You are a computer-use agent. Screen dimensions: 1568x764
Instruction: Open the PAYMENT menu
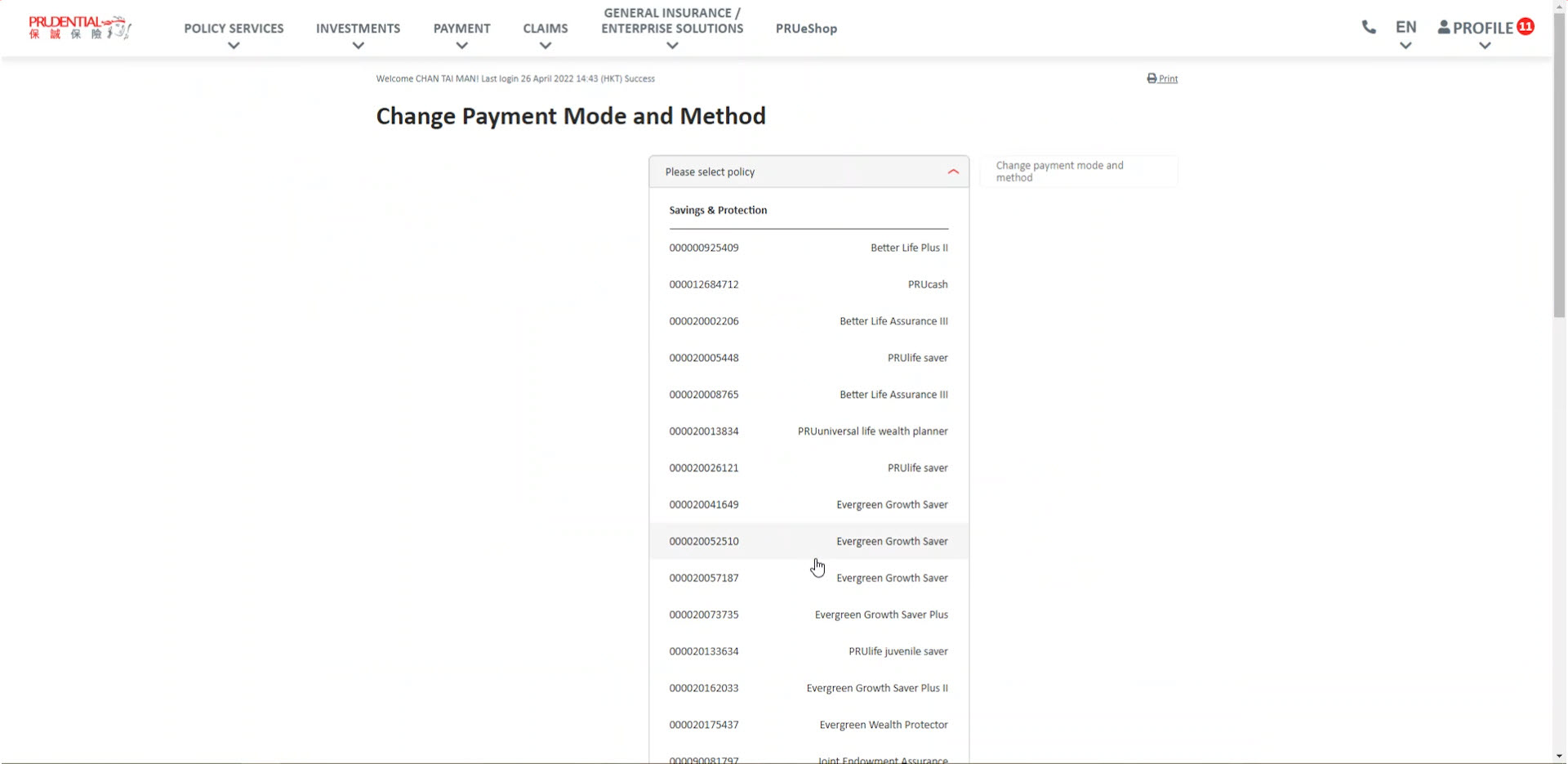coord(461,28)
